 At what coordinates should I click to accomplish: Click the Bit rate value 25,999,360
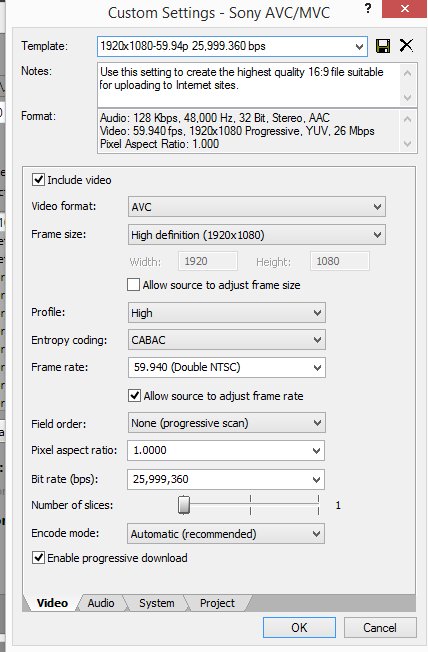[x=161, y=479]
